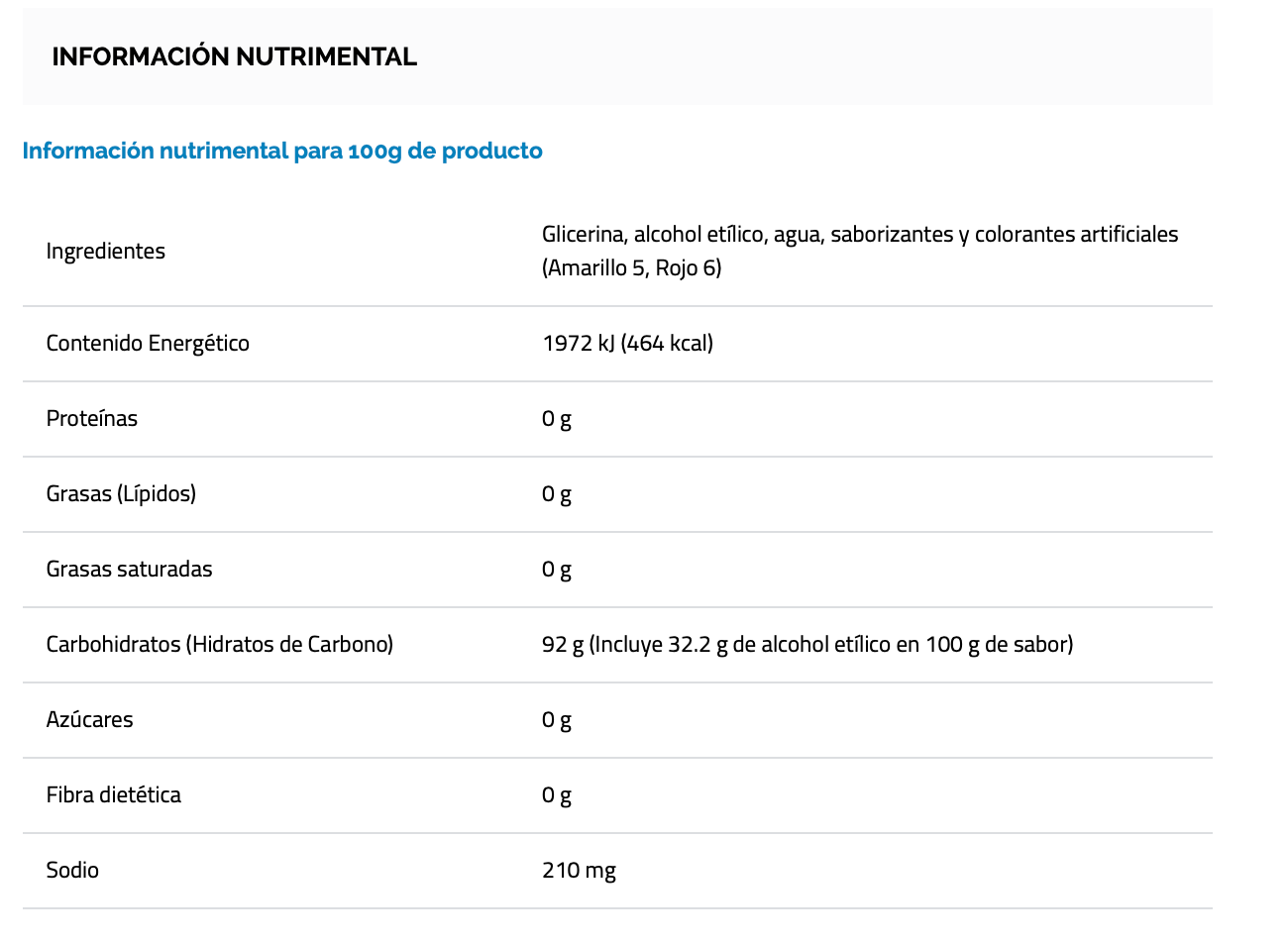The image size is (1288, 945).
Task: Select the Ingredientes row label
Action: (x=106, y=251)
